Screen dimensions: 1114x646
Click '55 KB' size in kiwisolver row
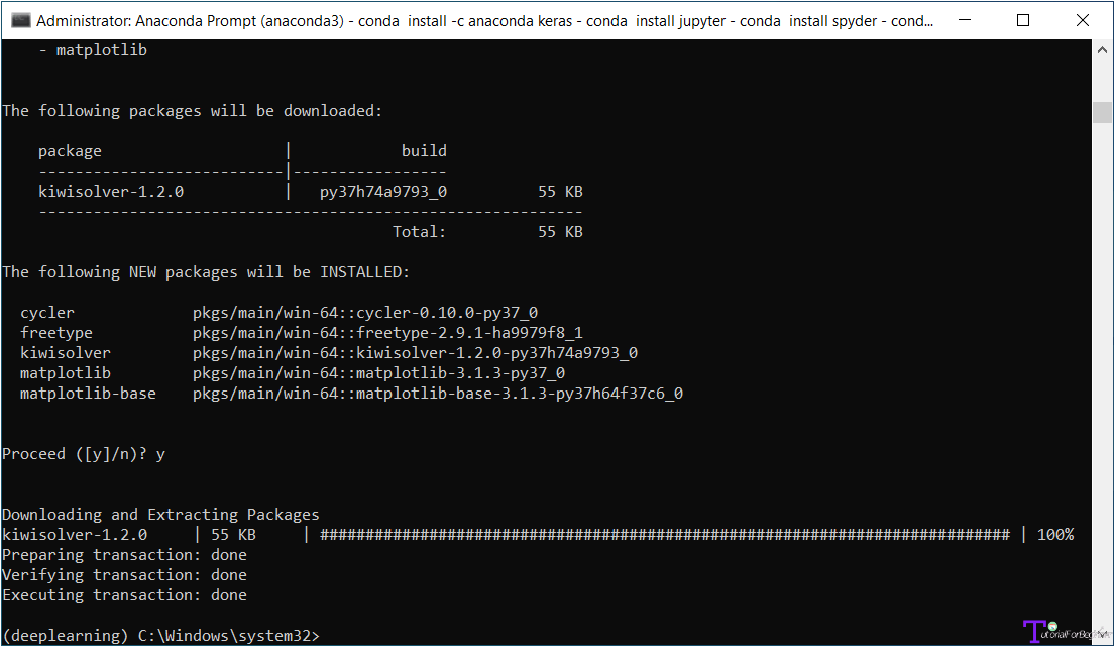[x=560, y=192]
